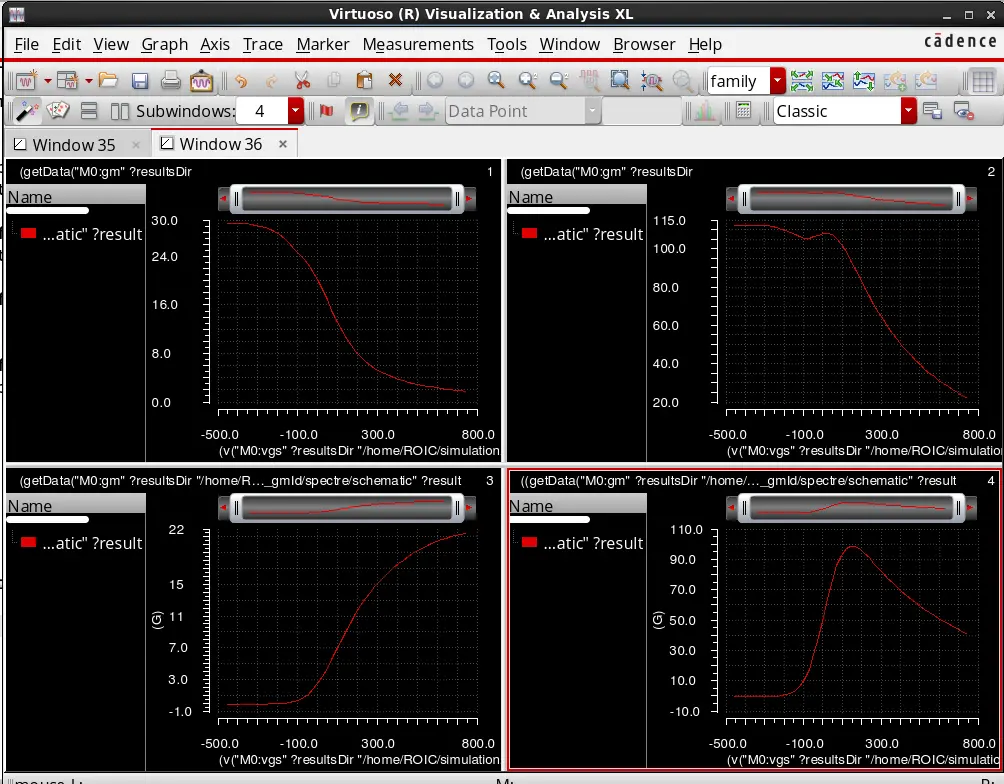Expand the Subwindows count dropdown
The height and width of the screenshot is (784, 1004).
[295, 111]
